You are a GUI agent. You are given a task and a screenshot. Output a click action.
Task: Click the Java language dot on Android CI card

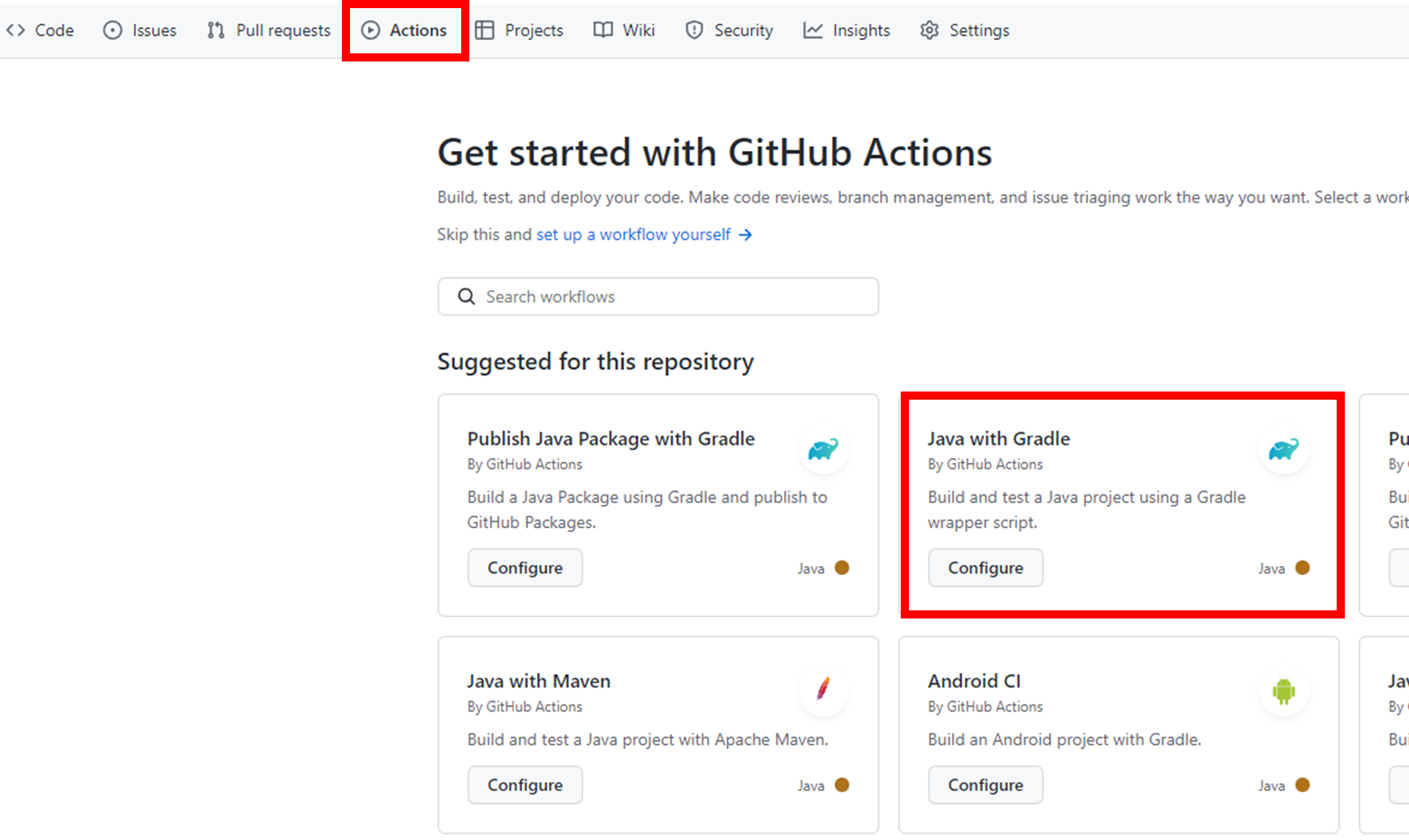[x=1302, y=785]
